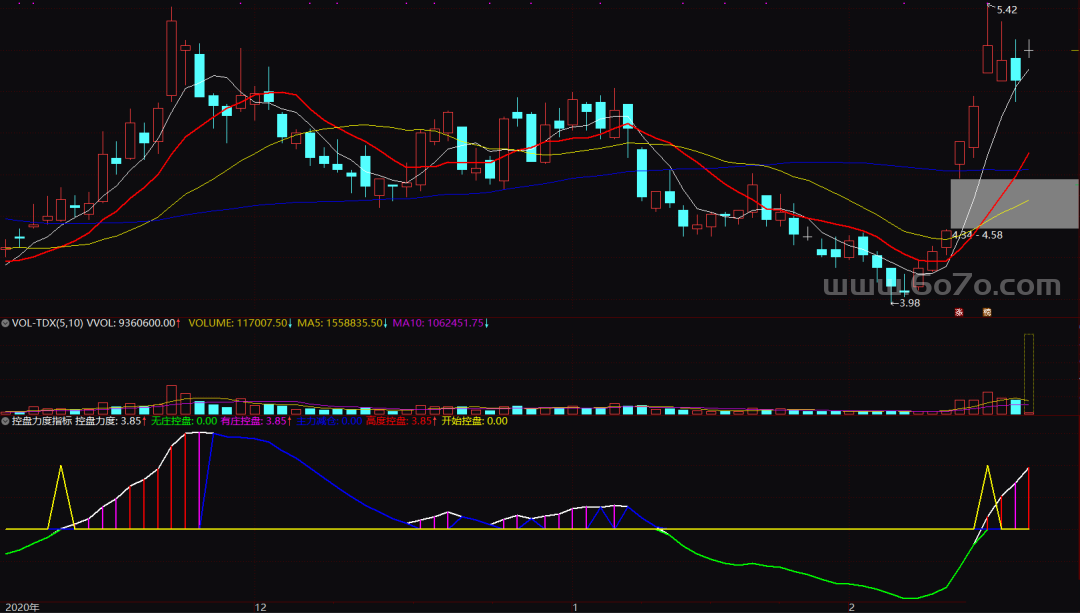Select the 3.98 low price label
This screenshot has width=1080, height=613.
[908, 303]
